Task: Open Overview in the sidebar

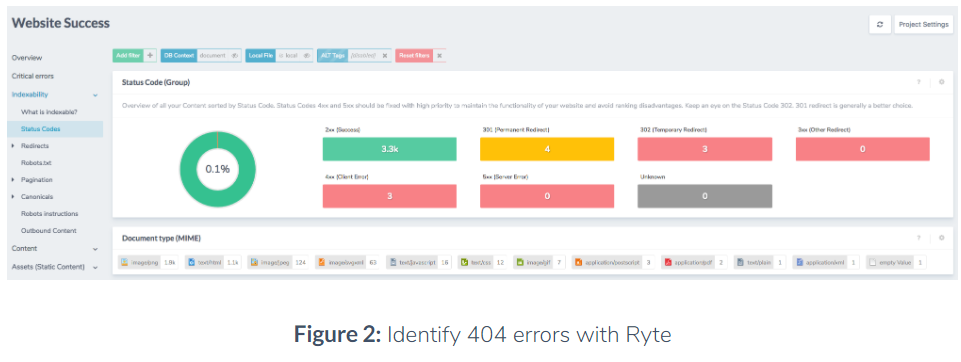Action: [27, 58]
